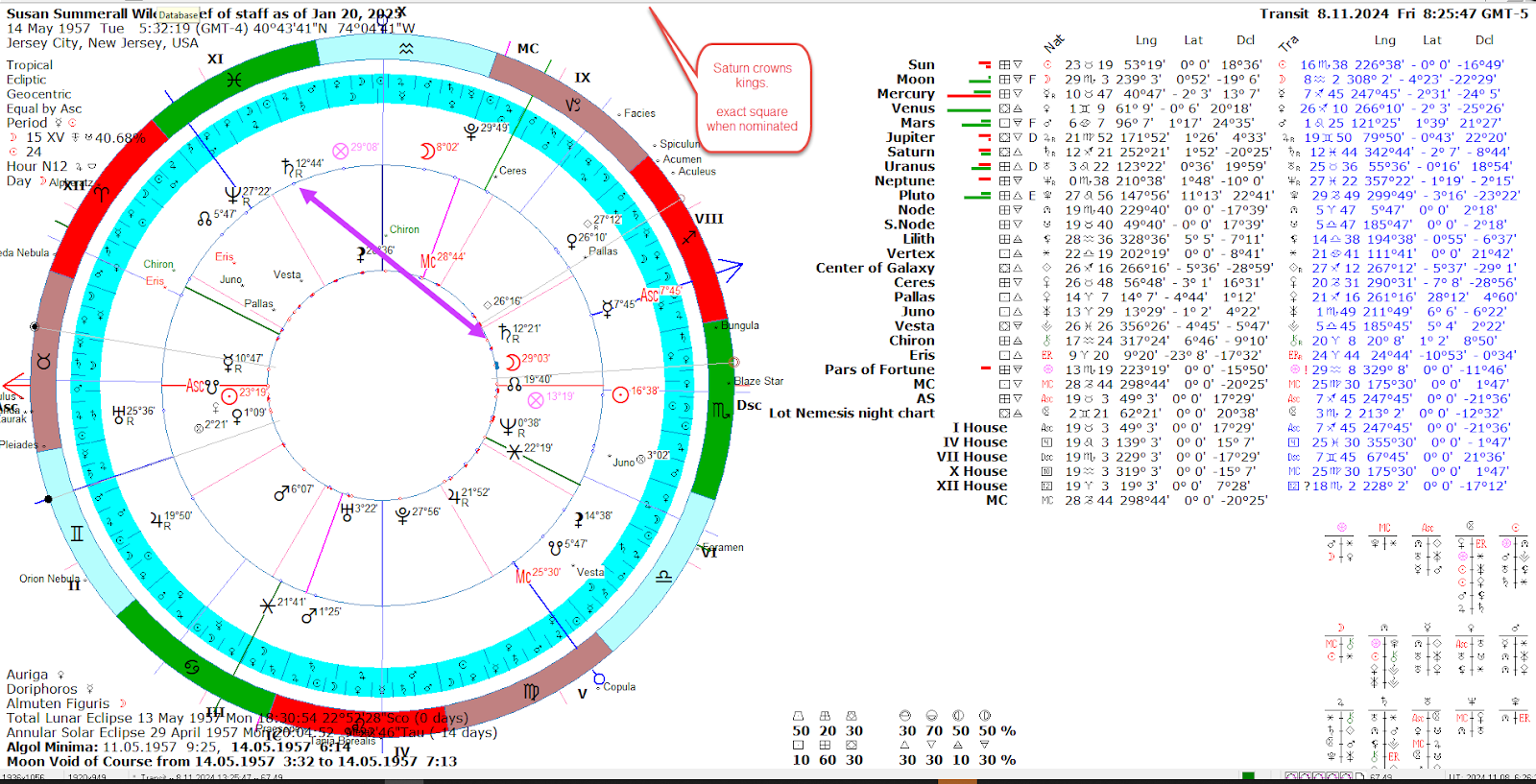
Task: Click transit Uranus at 25°36' in the chart
Action: coord(119,415)
